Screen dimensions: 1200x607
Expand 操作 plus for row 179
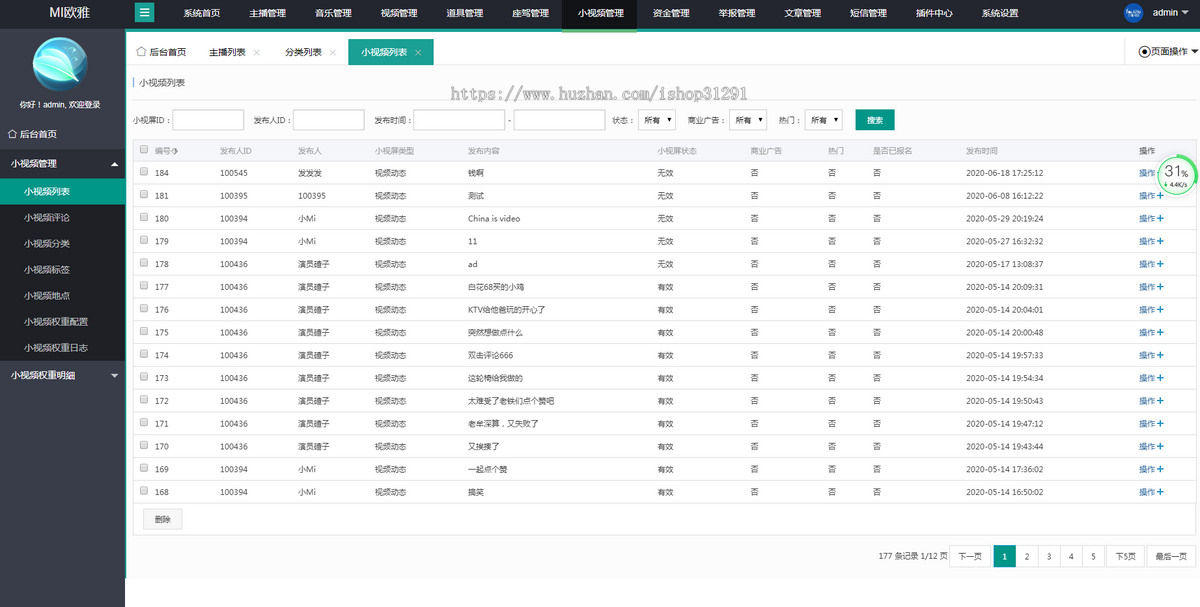[1160, 242]
